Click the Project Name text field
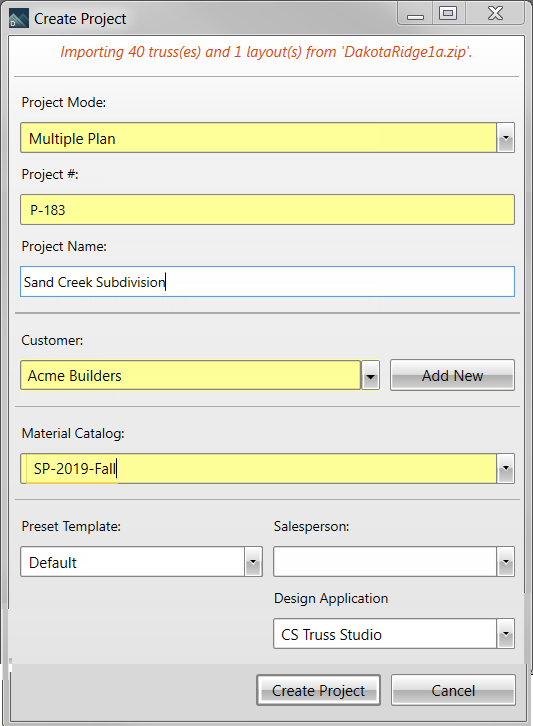This screenshot has height=726, width=533. point(267,282)
